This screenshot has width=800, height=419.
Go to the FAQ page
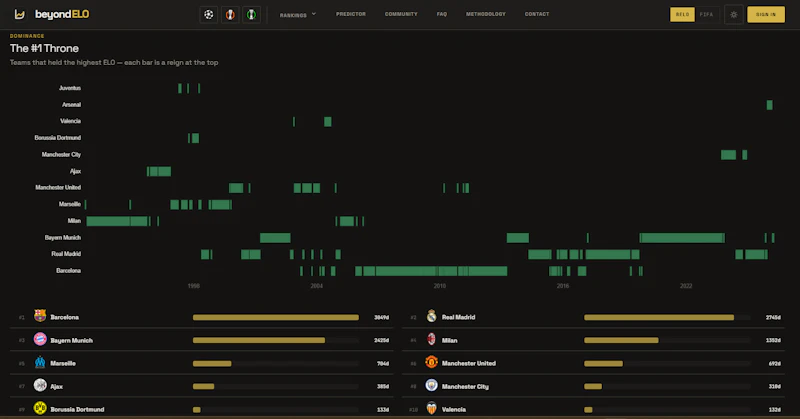point(442,14)
